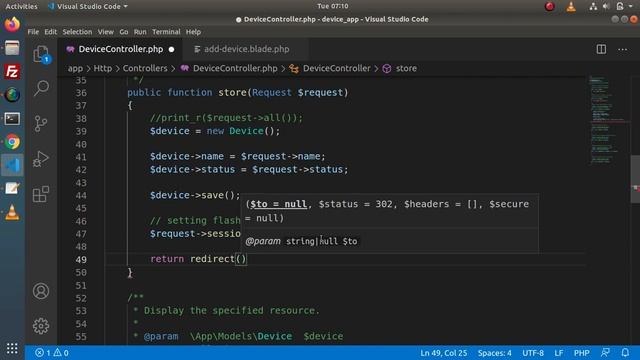Viewport: 640px width, 360px height.
Task: Open the Terminal from the dock
Action: [x=12, y=119]
